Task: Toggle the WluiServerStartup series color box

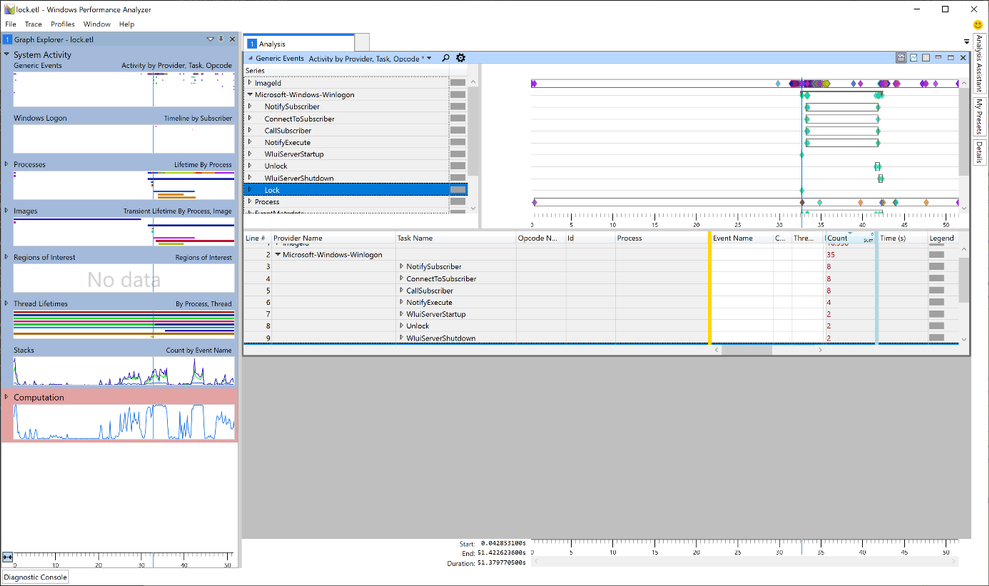Action: pos(458,154)
